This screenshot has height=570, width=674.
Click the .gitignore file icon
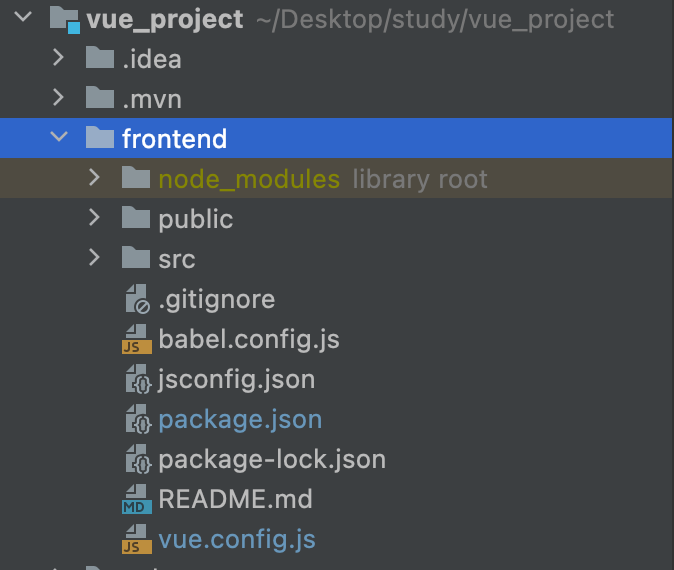138,299
